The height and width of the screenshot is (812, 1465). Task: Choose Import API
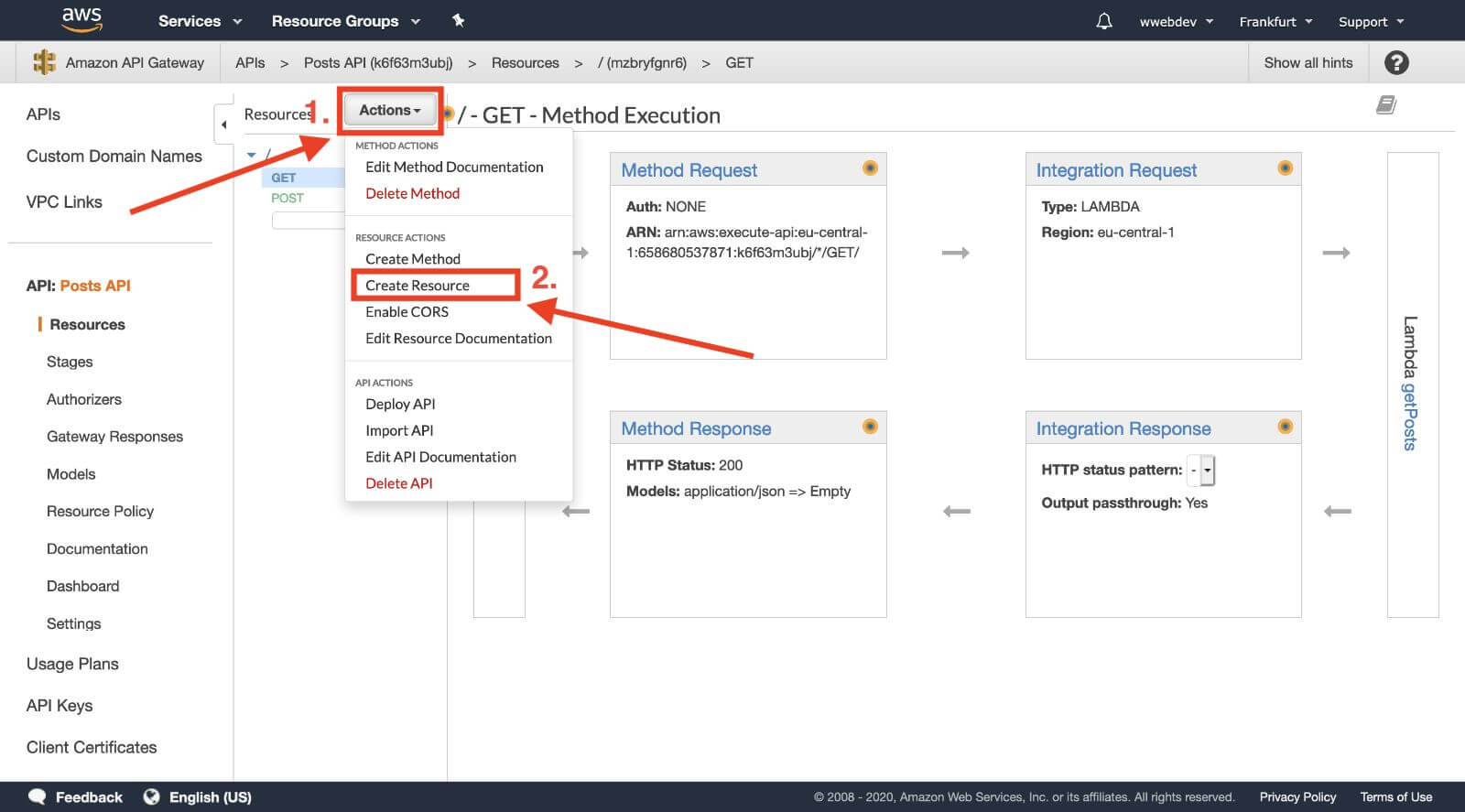(x=399, y=430)
